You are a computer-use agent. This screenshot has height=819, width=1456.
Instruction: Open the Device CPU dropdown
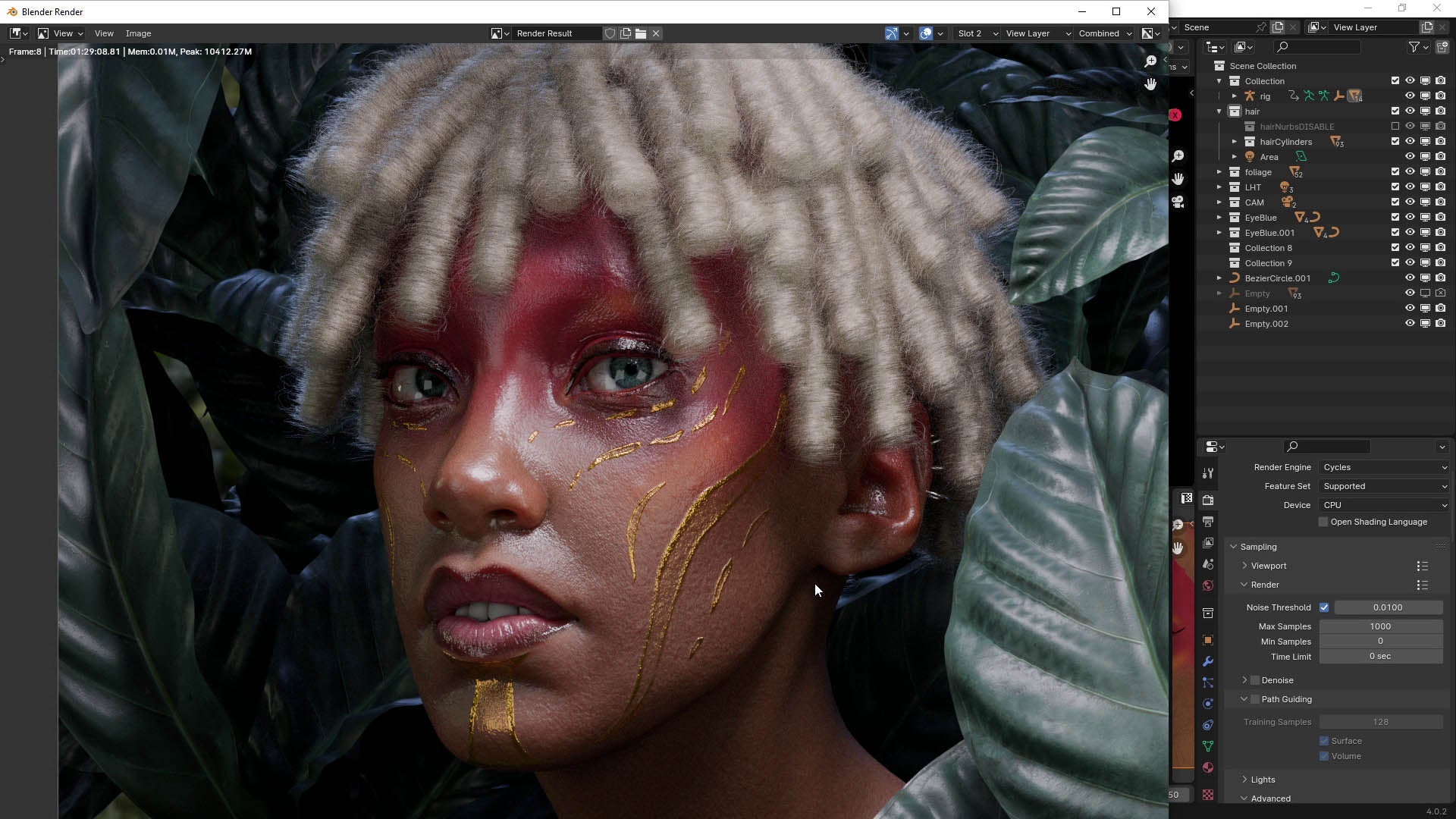coord(1384,505)
